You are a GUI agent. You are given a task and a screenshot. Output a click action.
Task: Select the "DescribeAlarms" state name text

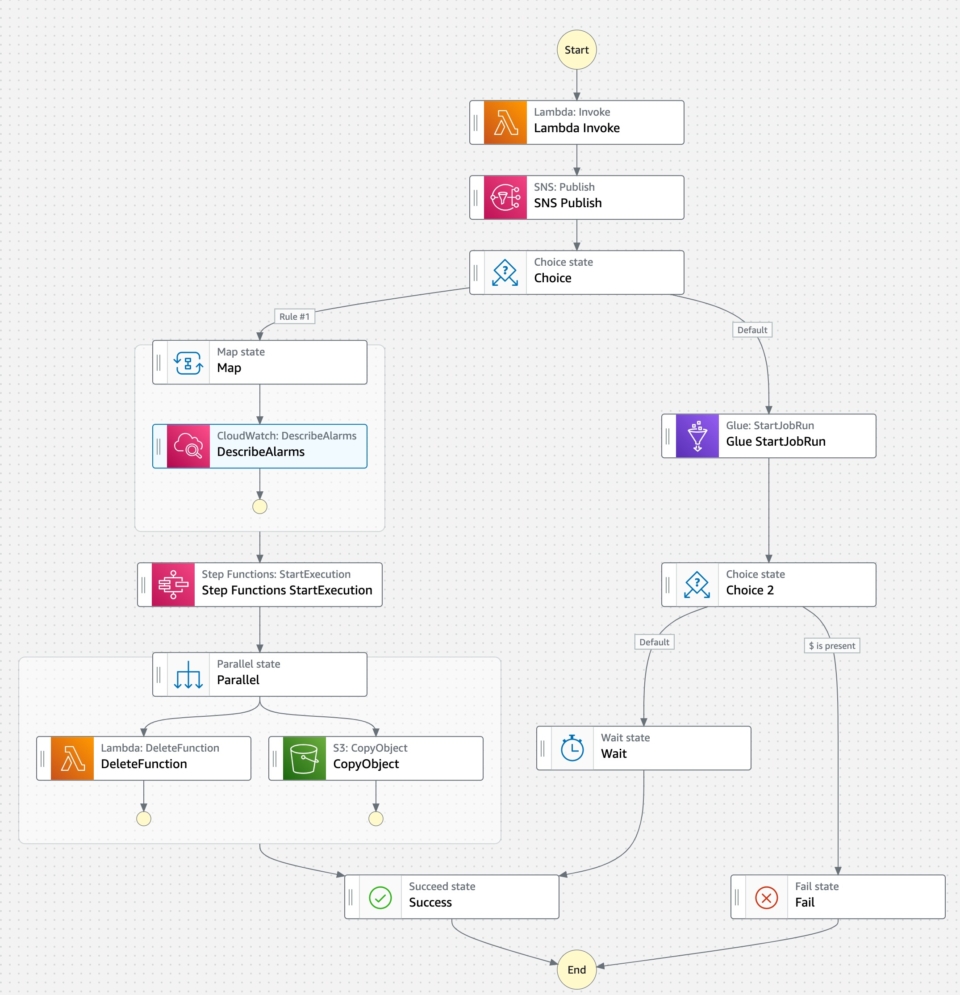pos(261,452)
